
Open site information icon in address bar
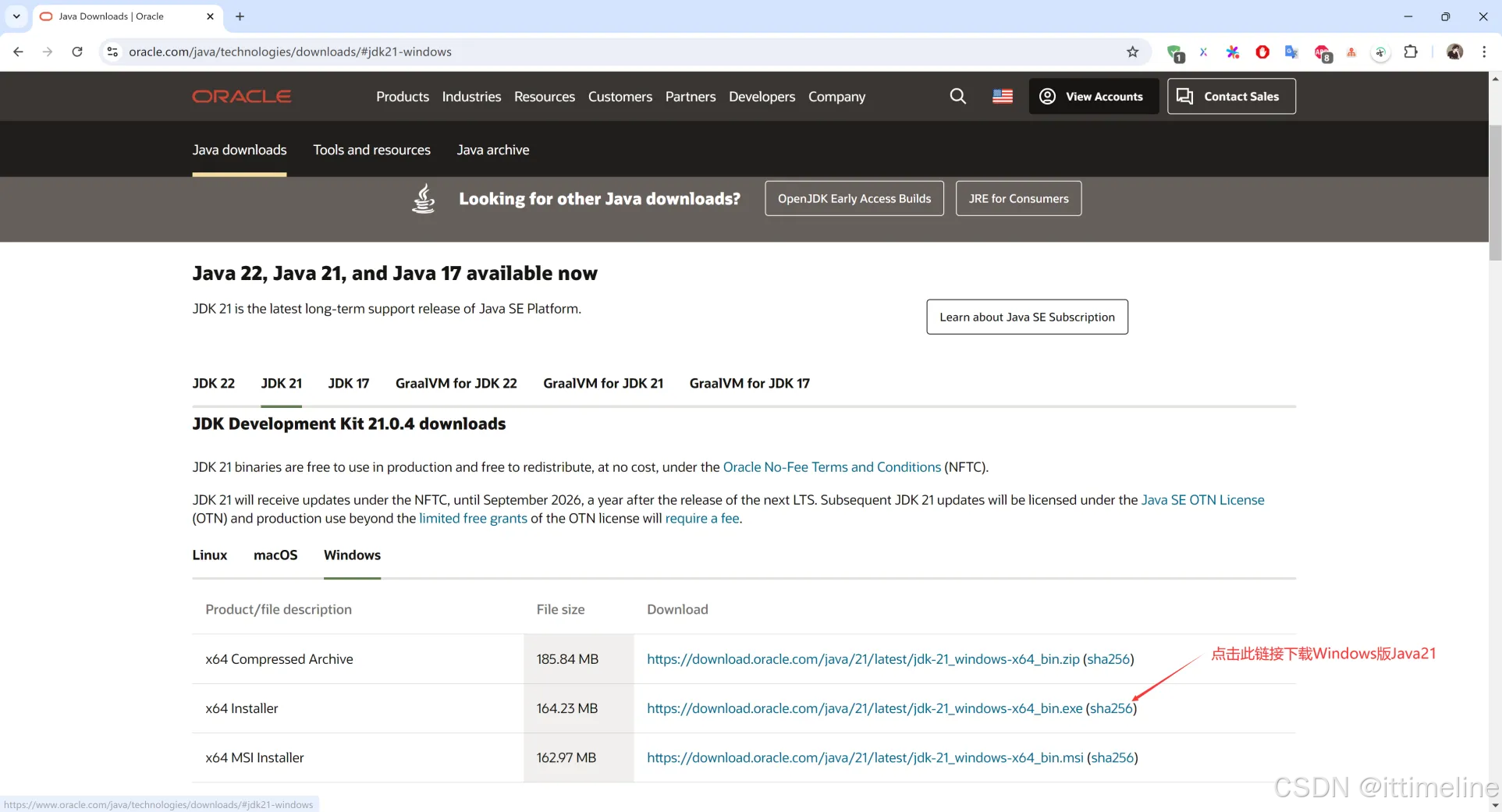click(112, 51)
